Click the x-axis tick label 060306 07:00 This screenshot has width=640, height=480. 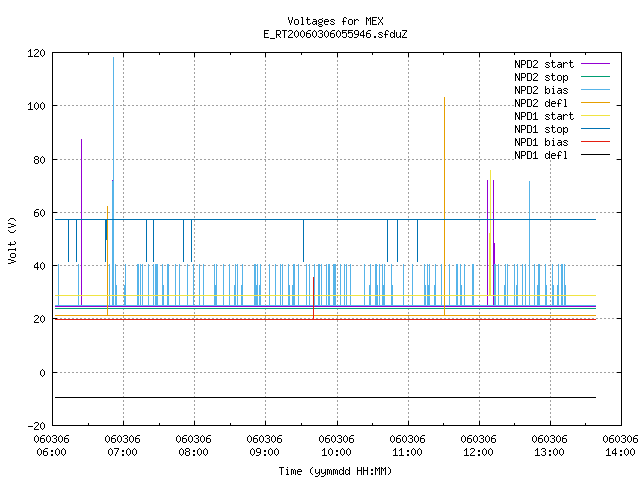tap(122, 446)
